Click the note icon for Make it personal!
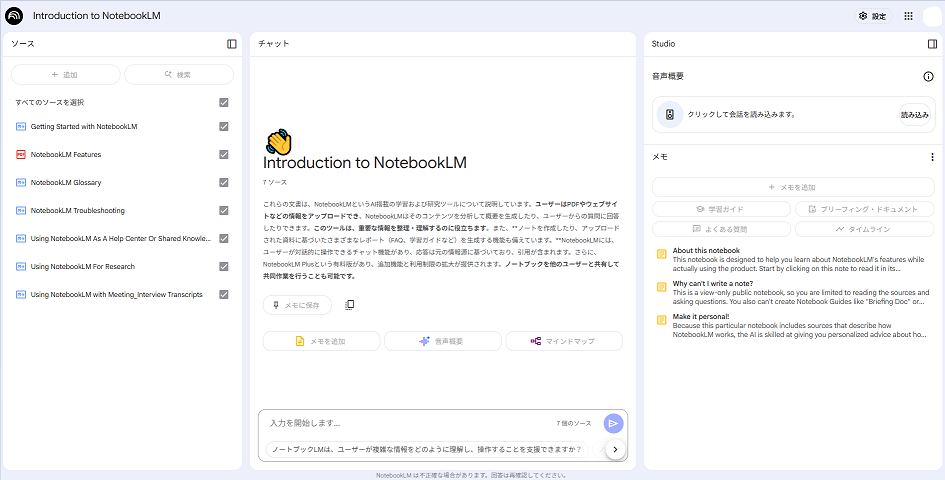 [x=662, y=320]
